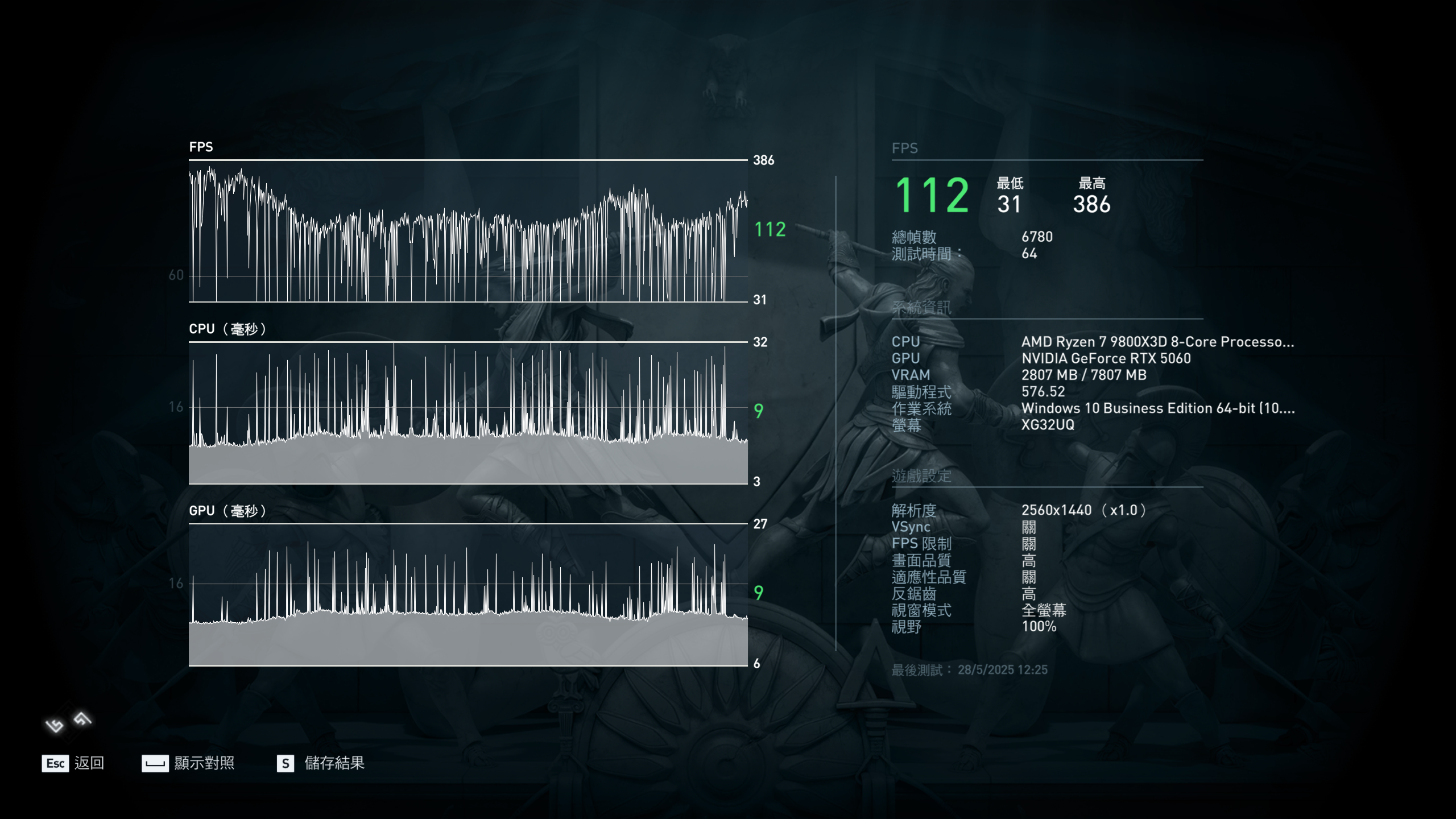Click the FPS title above the top graph
This screenshot has width=1456, height=819.
(x=201, y=147)
